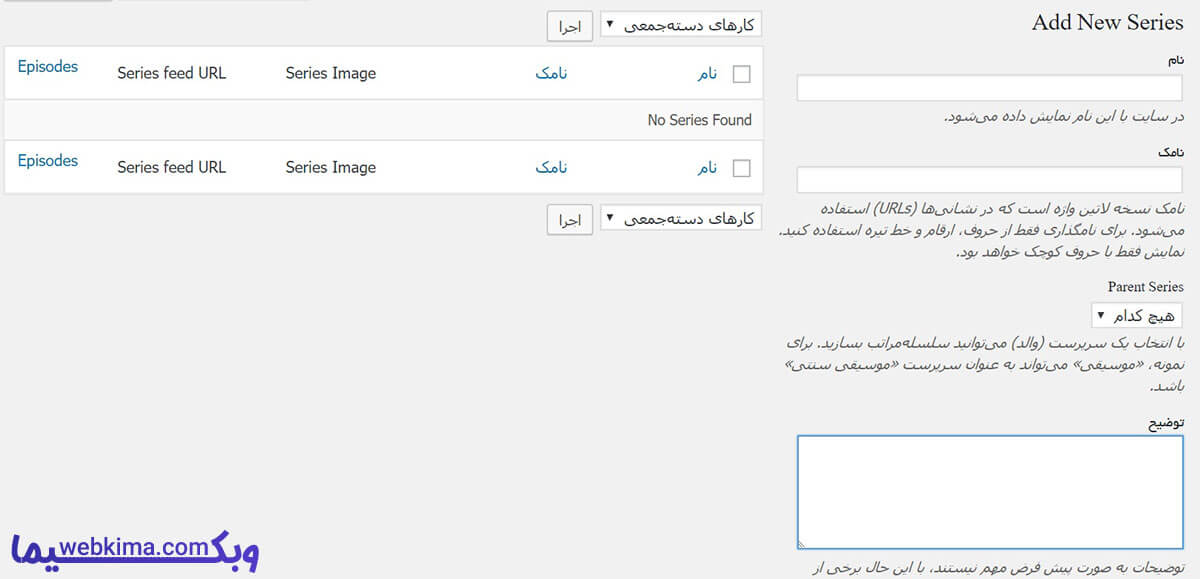Click 'Series Image' header column text
Viewport: 1200px width, 579px height.
(331, 73)
